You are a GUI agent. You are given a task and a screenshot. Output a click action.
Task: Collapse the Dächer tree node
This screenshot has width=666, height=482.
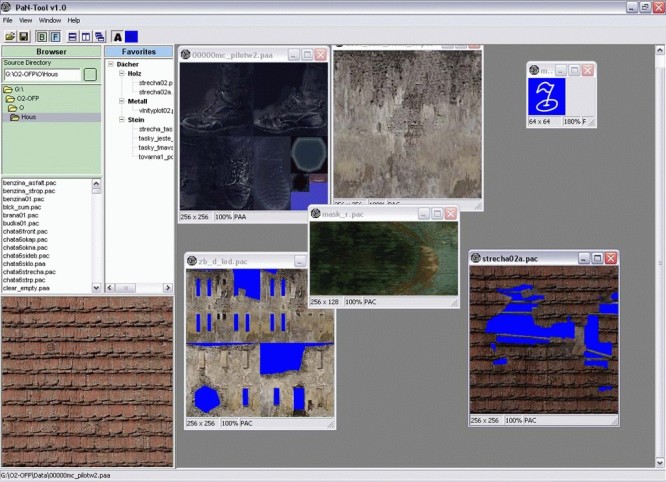coord(111,64)
